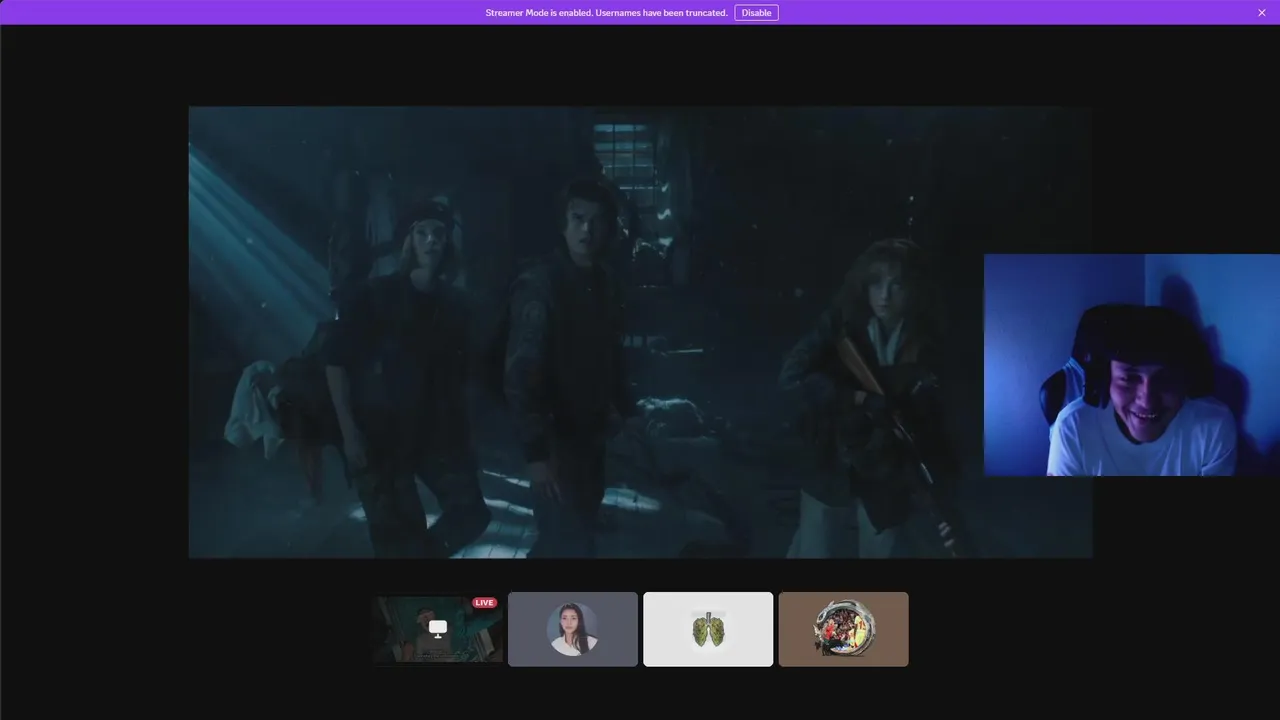Click the red LIVE badge on the stream thumbnail
Viewport: 1280px width, 720px height.
[x=485, y=603]
